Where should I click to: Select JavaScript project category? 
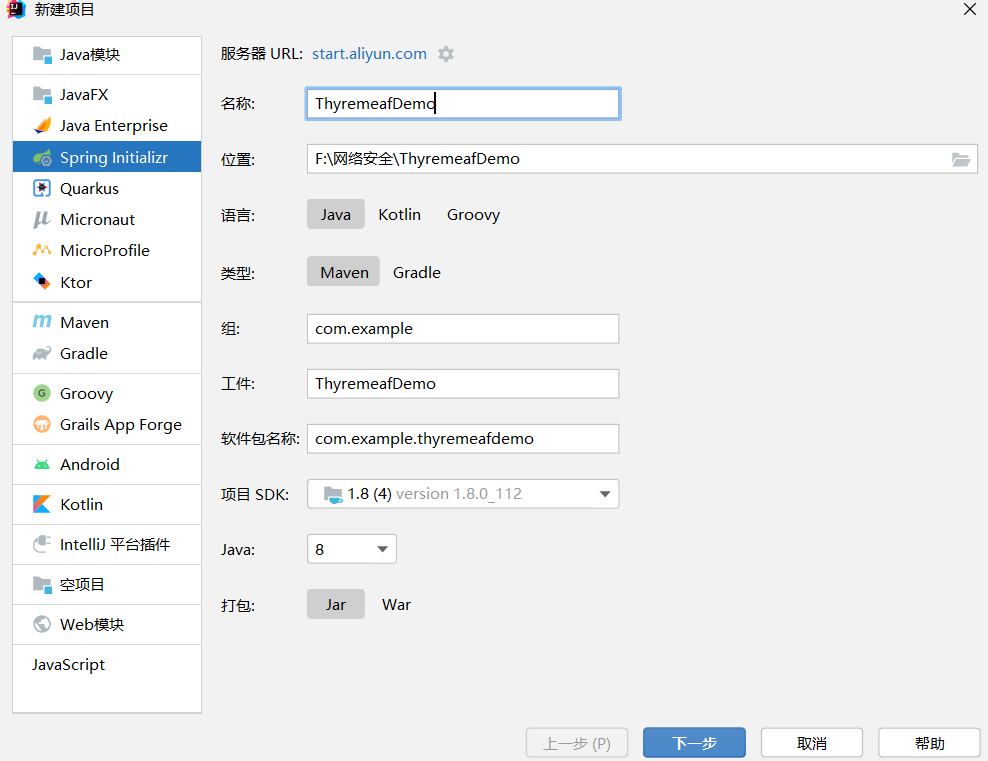click(x=107, y=665)
